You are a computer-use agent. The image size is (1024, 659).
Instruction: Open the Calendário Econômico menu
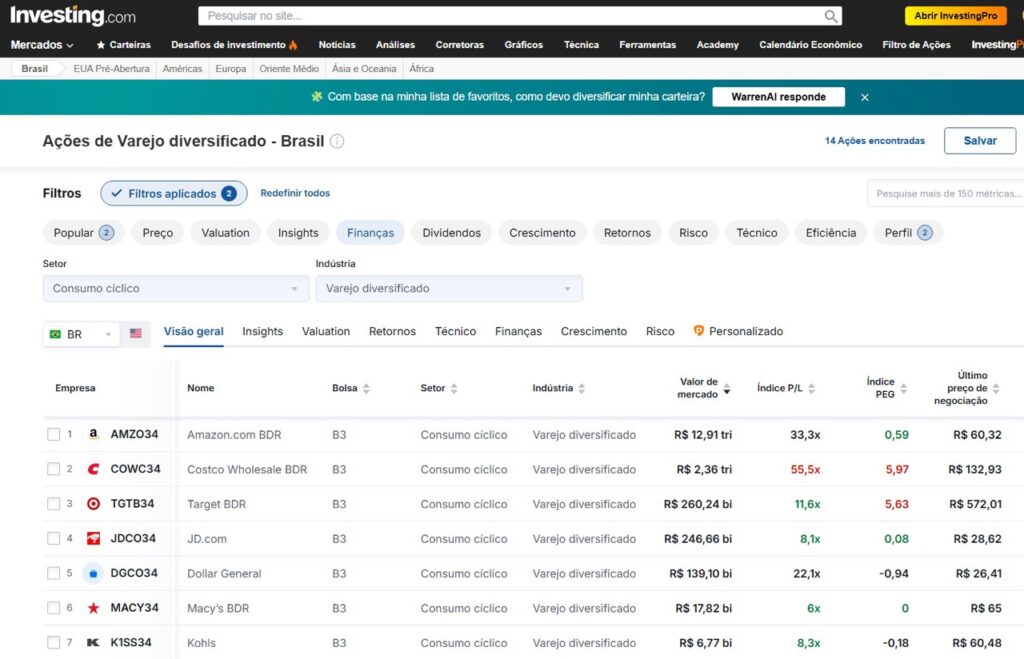810,45
